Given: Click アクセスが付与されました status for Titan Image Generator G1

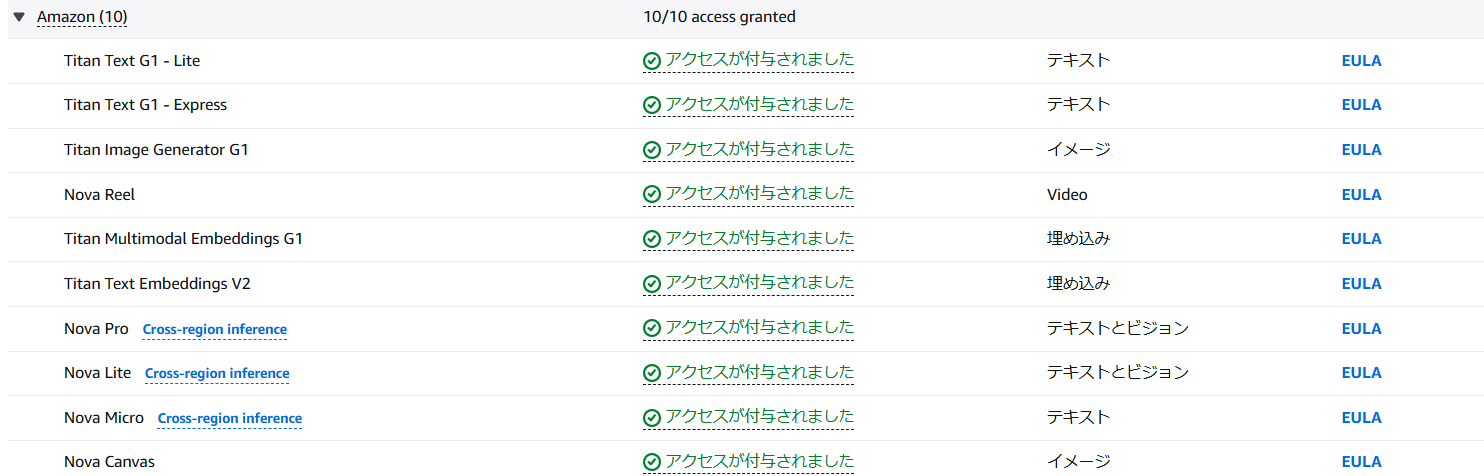Looking at the screenshot, I should [760, 149].
